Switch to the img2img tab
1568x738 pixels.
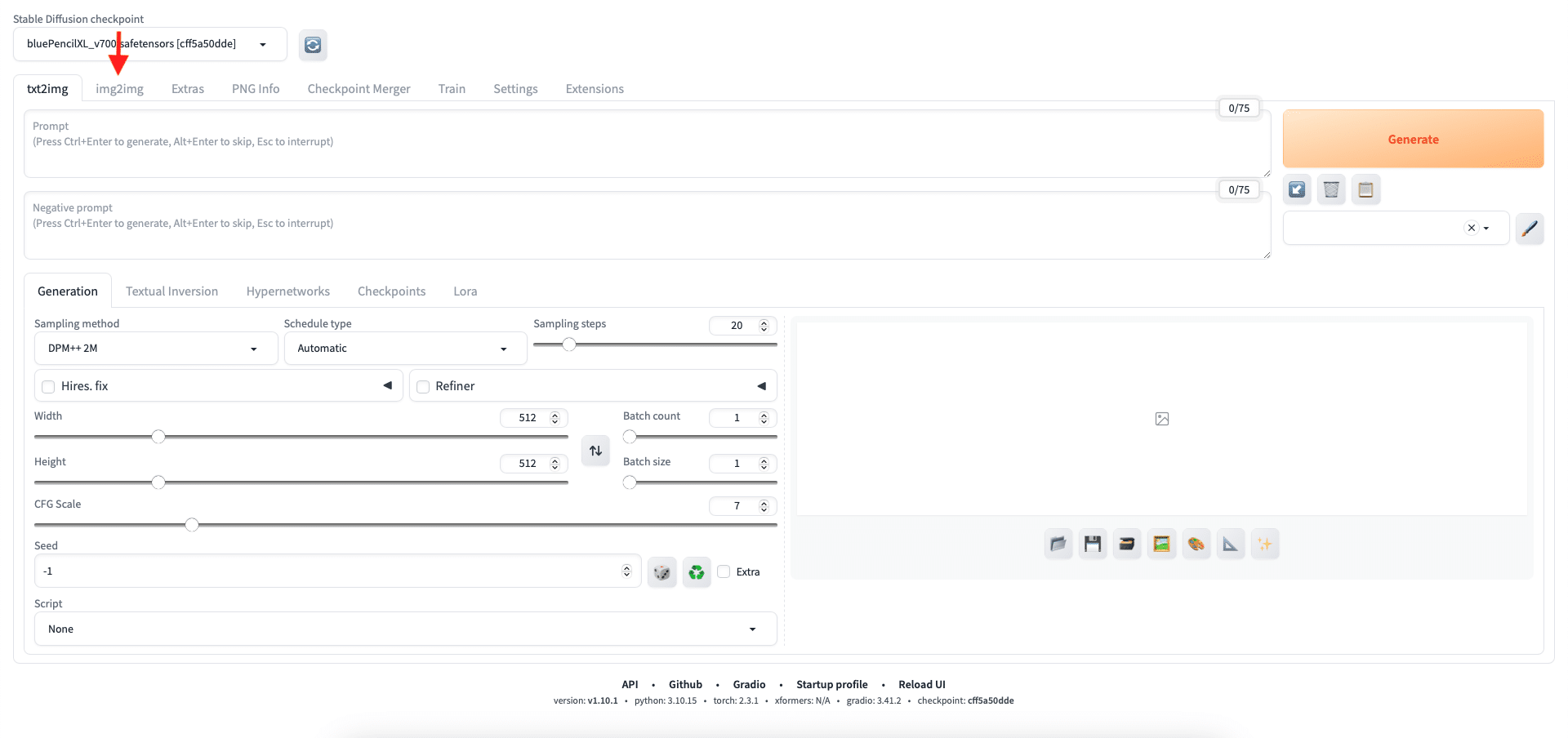pos(119,89)
